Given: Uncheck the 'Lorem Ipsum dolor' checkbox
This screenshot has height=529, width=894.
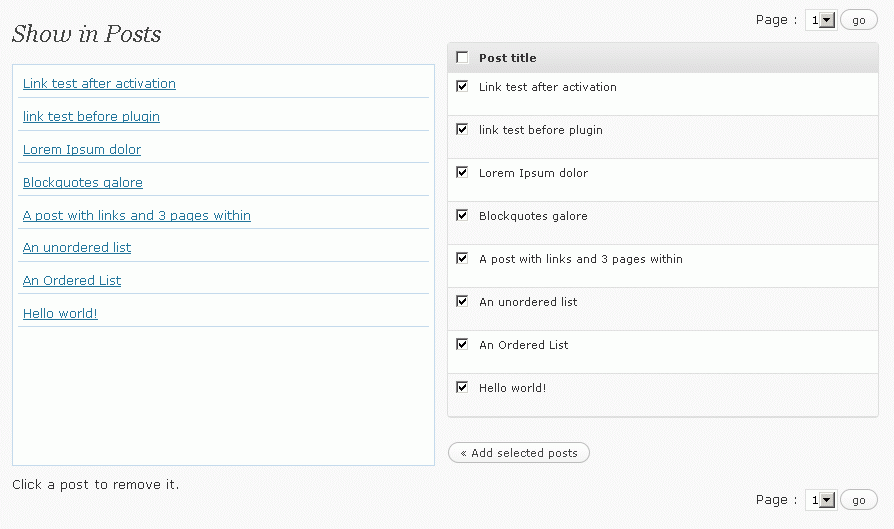Looking at the screenshot, I should point(462,172).
